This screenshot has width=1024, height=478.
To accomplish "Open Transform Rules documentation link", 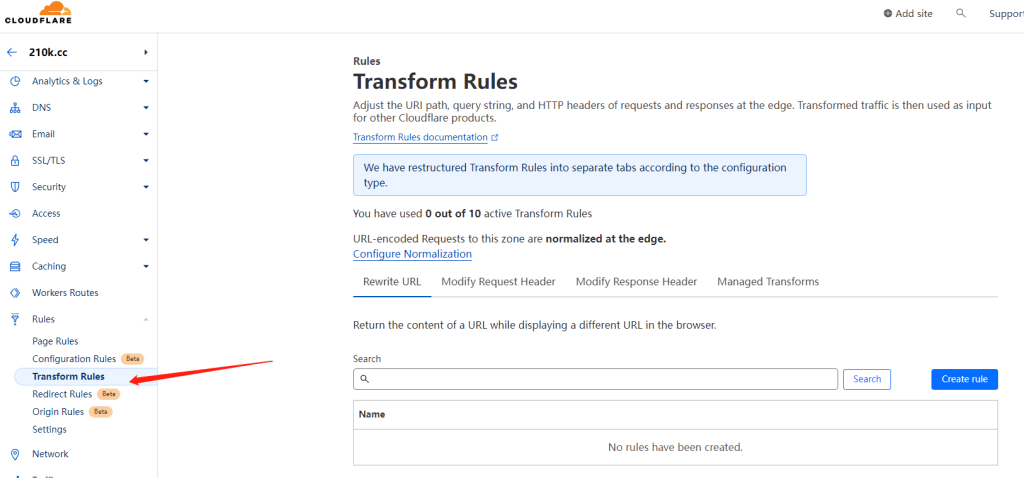I will click(420, 137).
